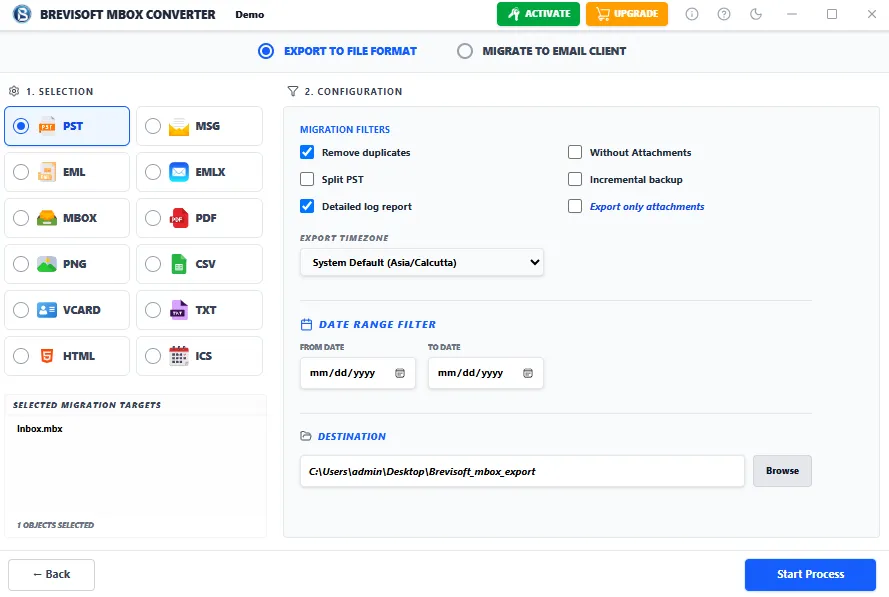The height and width of the screenshot is (597, 889).
Task: Click the MSG envelope icon
Action: coord(179,126)
